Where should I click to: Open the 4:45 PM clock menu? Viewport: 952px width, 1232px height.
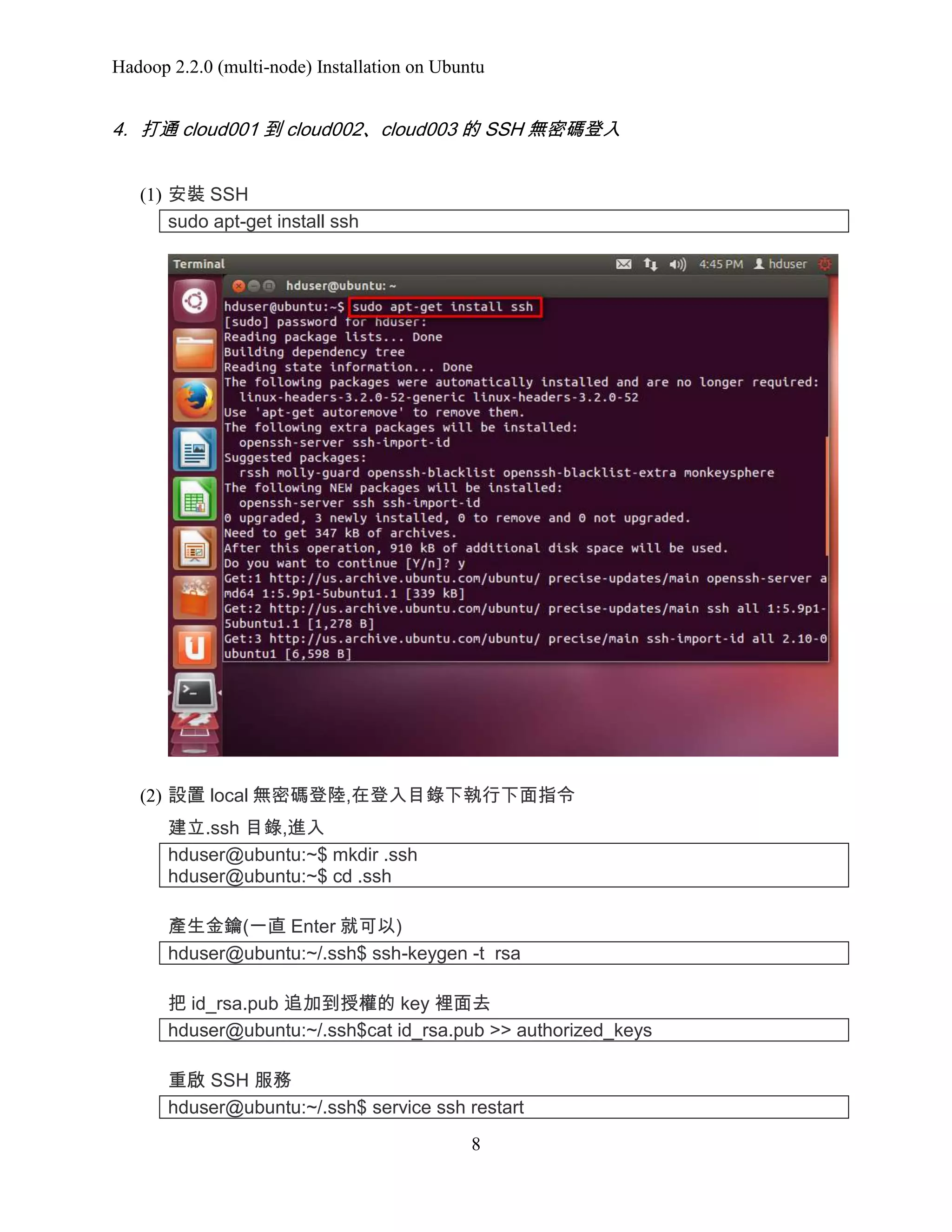tap(721, 264)
